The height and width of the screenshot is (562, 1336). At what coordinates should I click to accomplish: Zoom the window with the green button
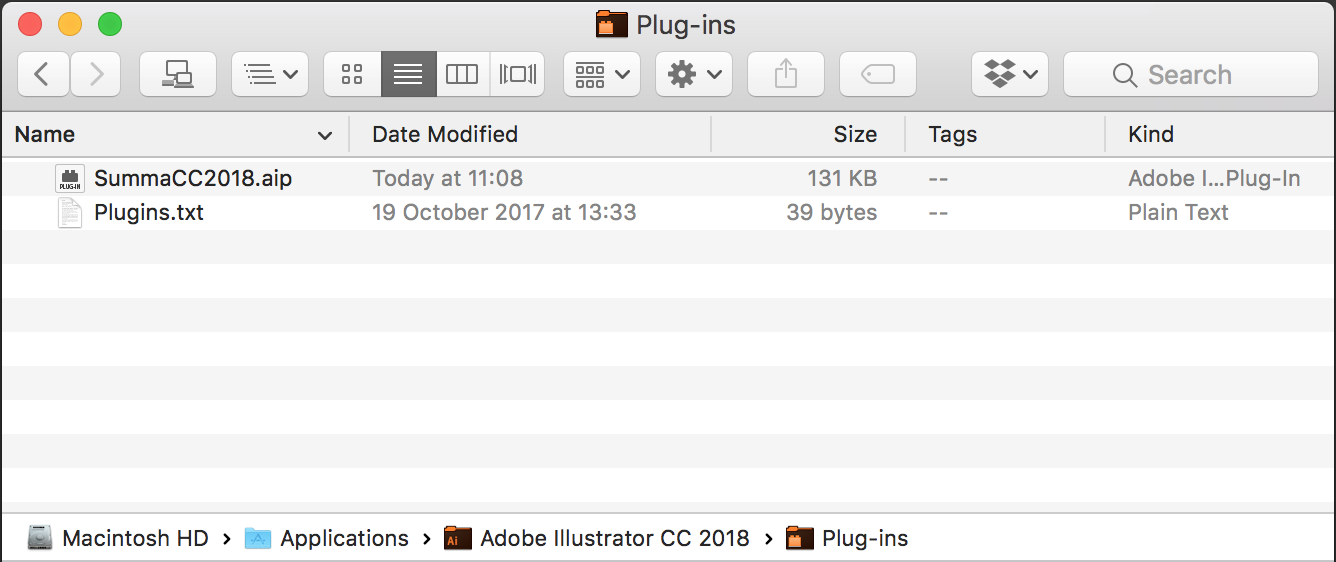tap(110, 24)
